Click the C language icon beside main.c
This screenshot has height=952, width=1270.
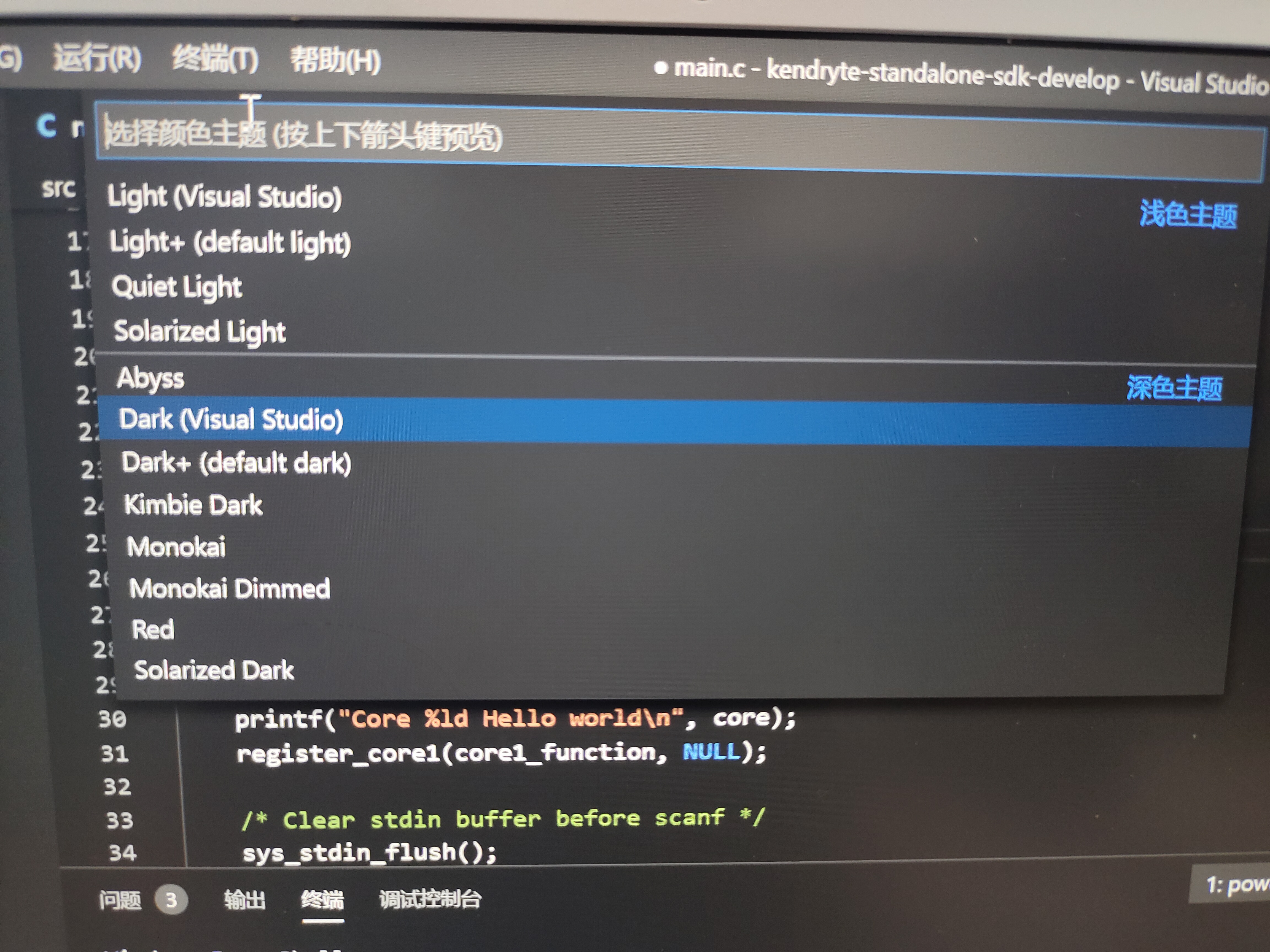47,125
